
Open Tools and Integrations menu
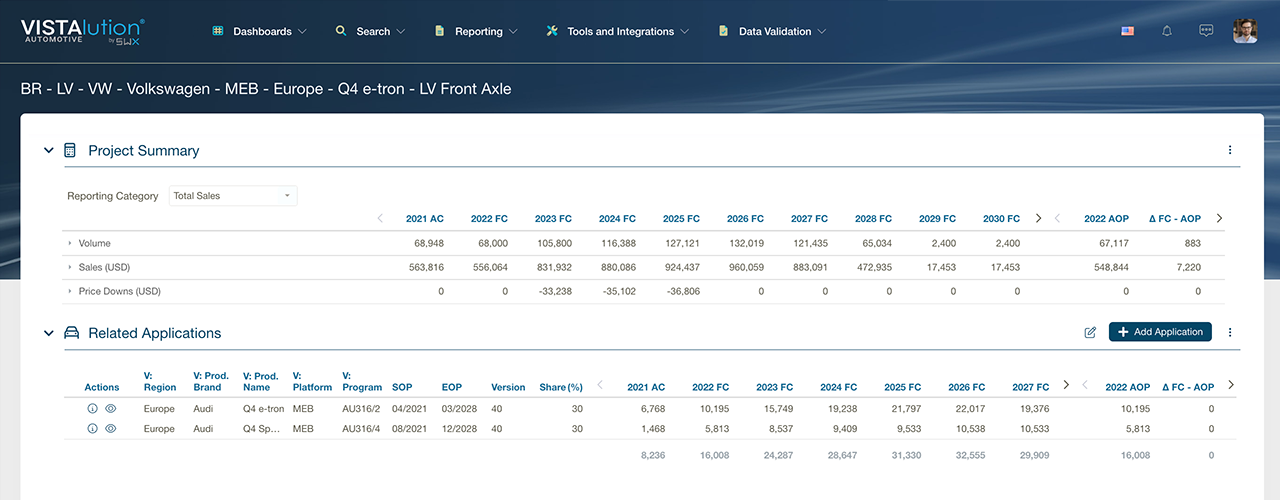(x=618, y=31)
